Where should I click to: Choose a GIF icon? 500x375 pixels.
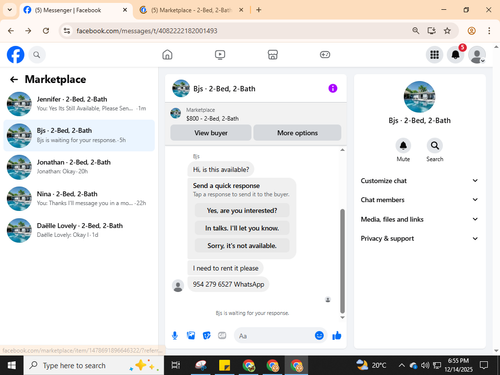click(222, 335)
